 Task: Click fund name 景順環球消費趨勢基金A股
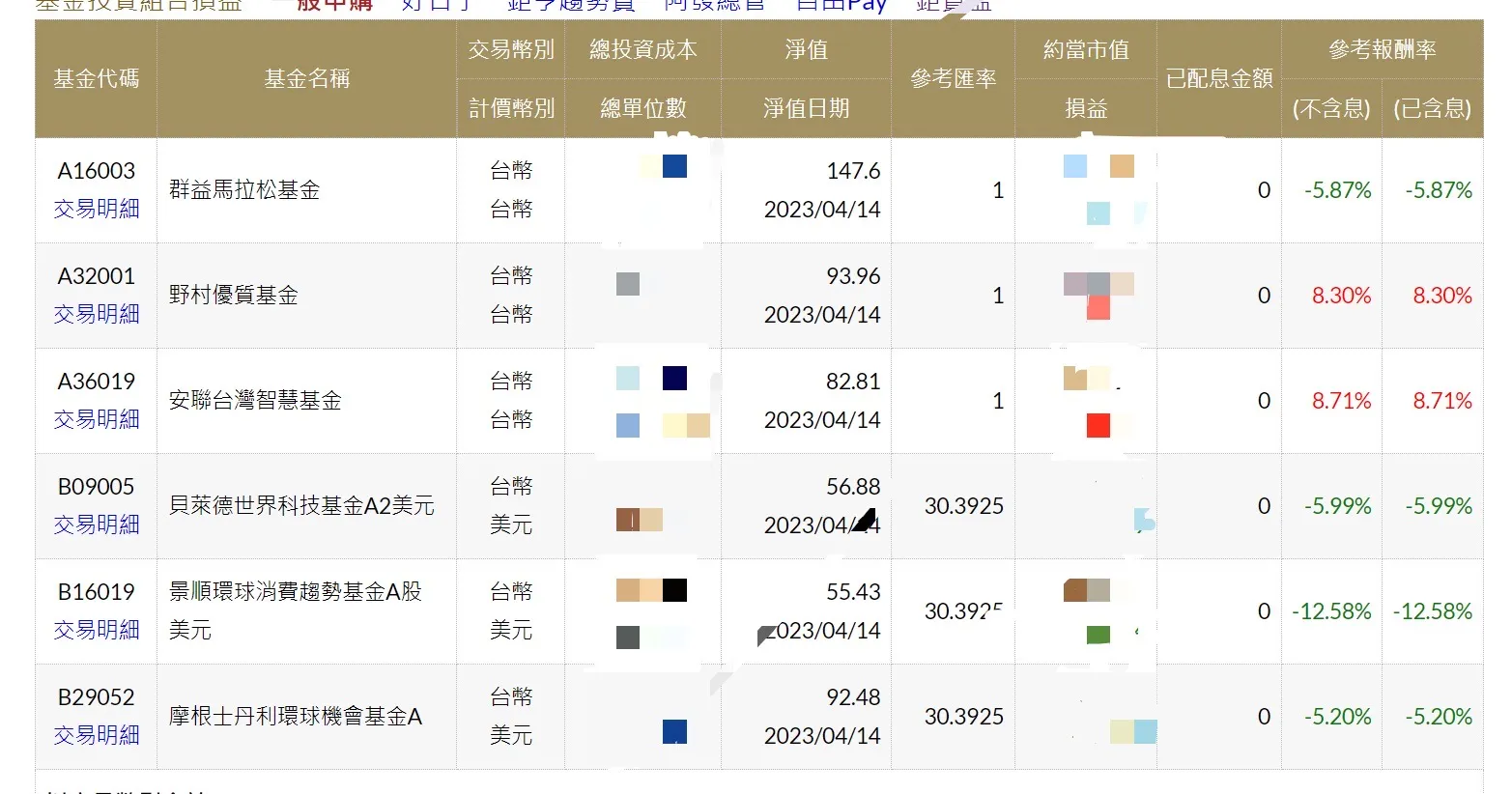pos(296,591)
